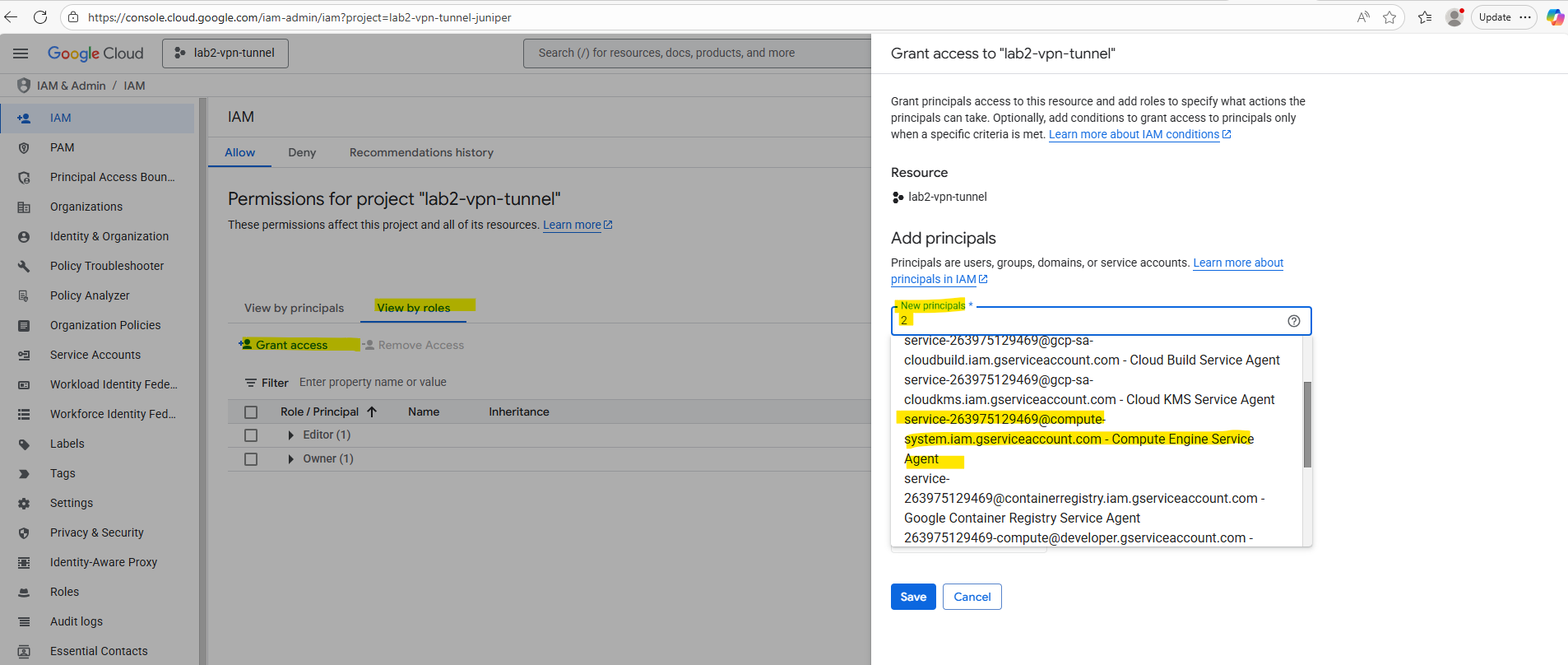Open Learn more about IAM conditions link

pos(1134,134)
